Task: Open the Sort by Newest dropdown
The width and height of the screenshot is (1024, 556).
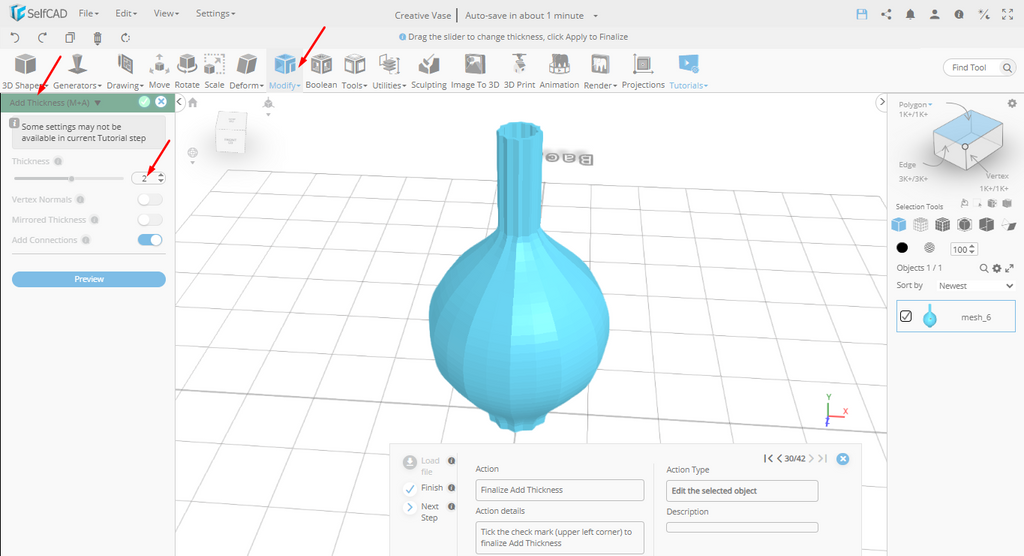Action: coord(975,286)
